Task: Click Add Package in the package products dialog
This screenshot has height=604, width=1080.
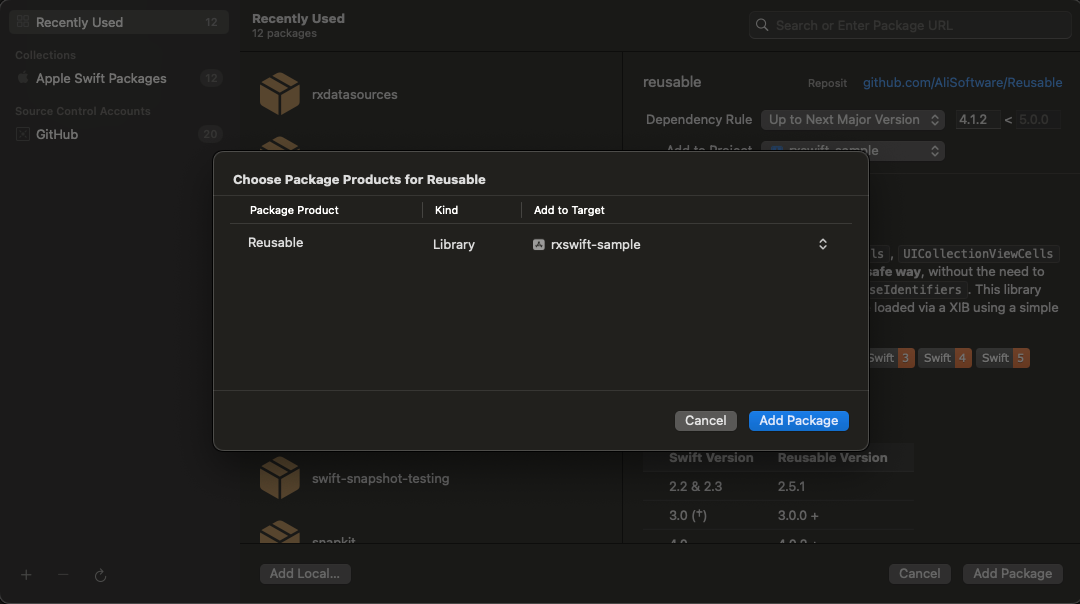Action: click(x=798, y=421)
